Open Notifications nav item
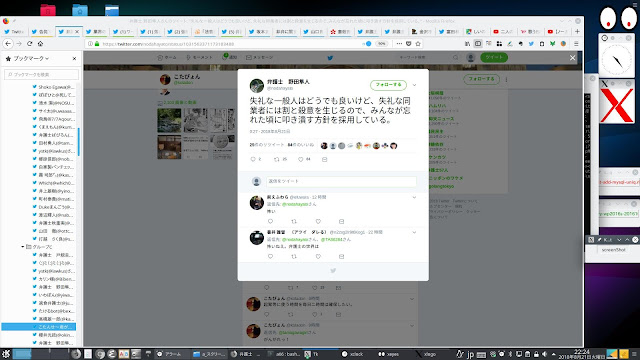The width and height of the screenshot is (640, 360). [229, 57]
